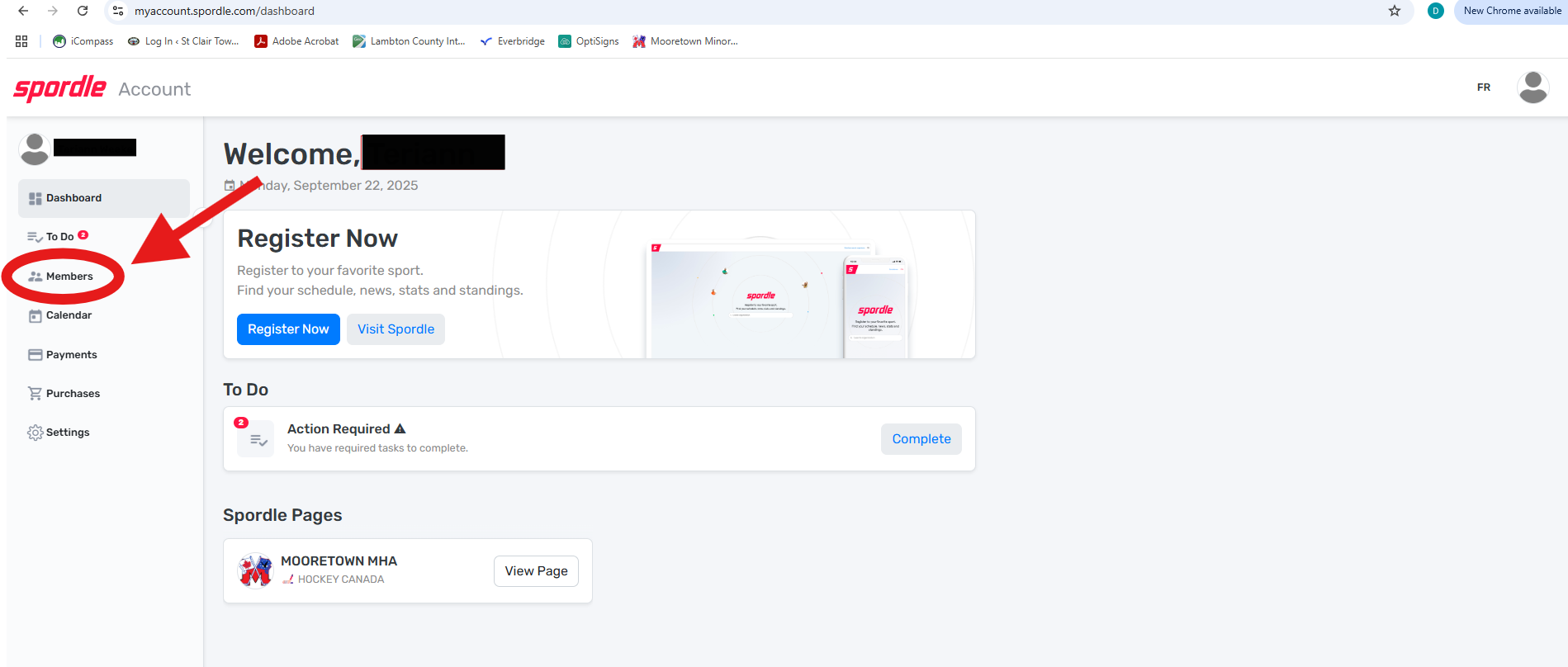Screen dimensions: 1568x667
Task: Click the Mooretown MHA logo
Action: pos(255,570)
